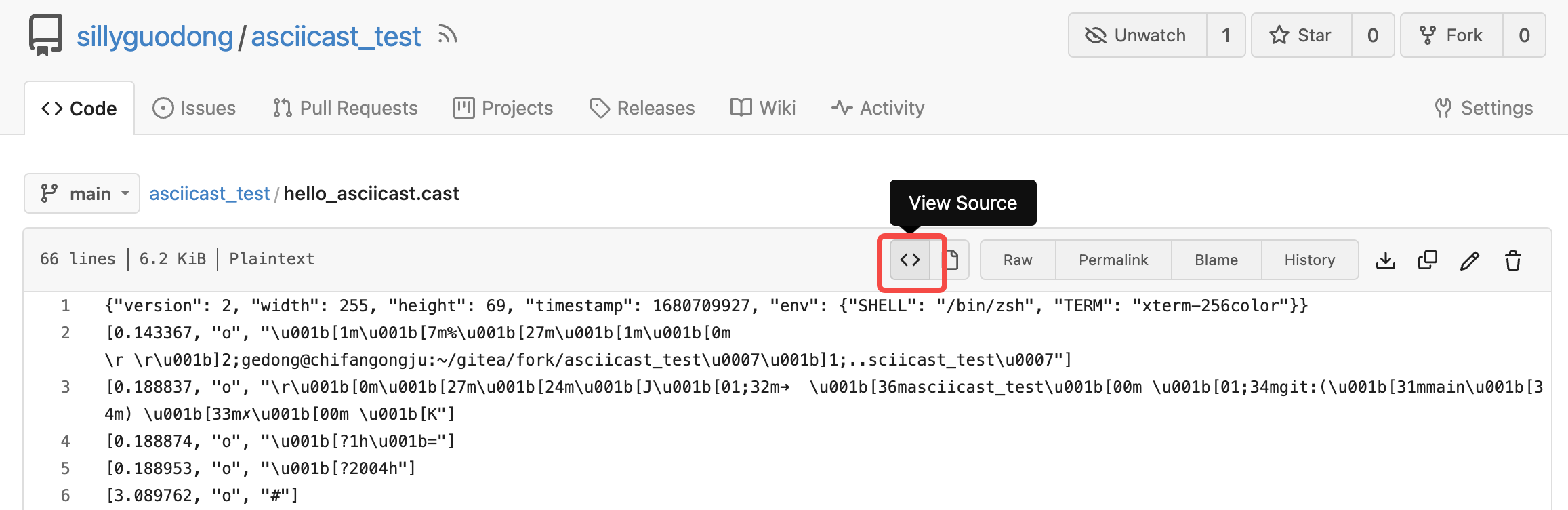1568x510 pixels.
Task: Download the hello_asciicast.cast file
Action: [1386, 260]
